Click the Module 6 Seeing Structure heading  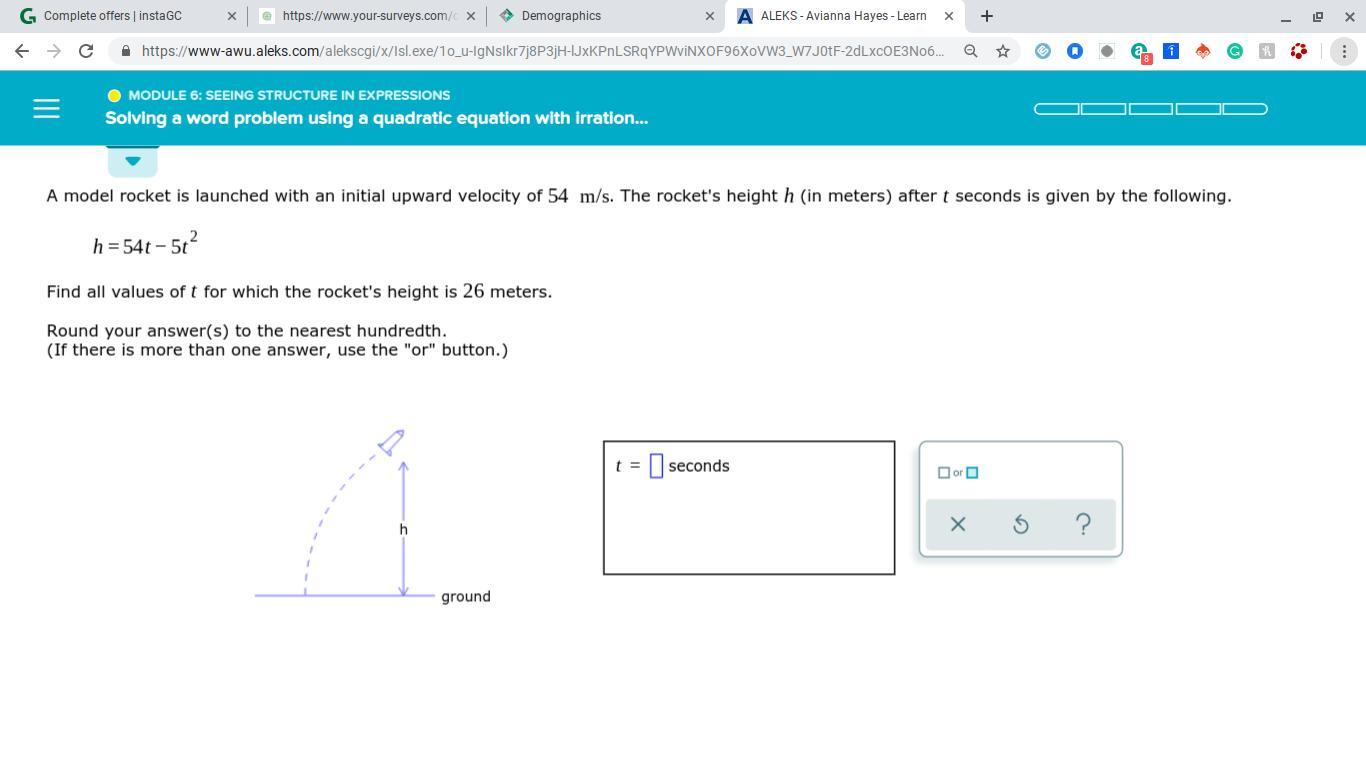(x=289, y=95)
